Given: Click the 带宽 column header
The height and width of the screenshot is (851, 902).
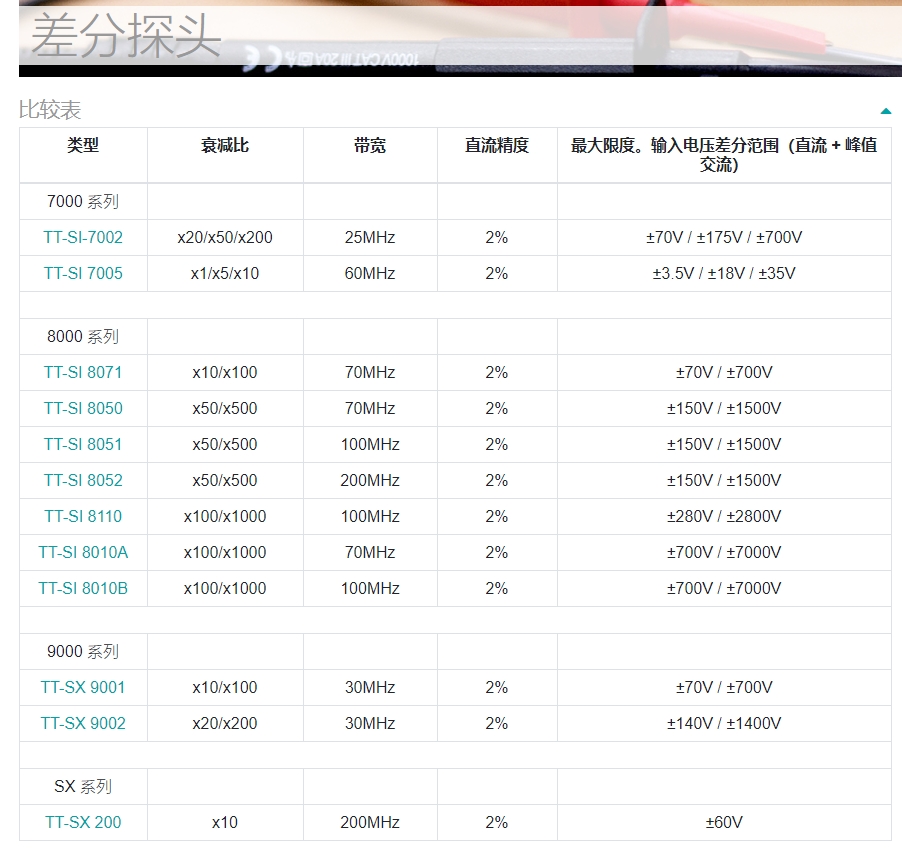Looking at the screenshot, I should (370, 145).
